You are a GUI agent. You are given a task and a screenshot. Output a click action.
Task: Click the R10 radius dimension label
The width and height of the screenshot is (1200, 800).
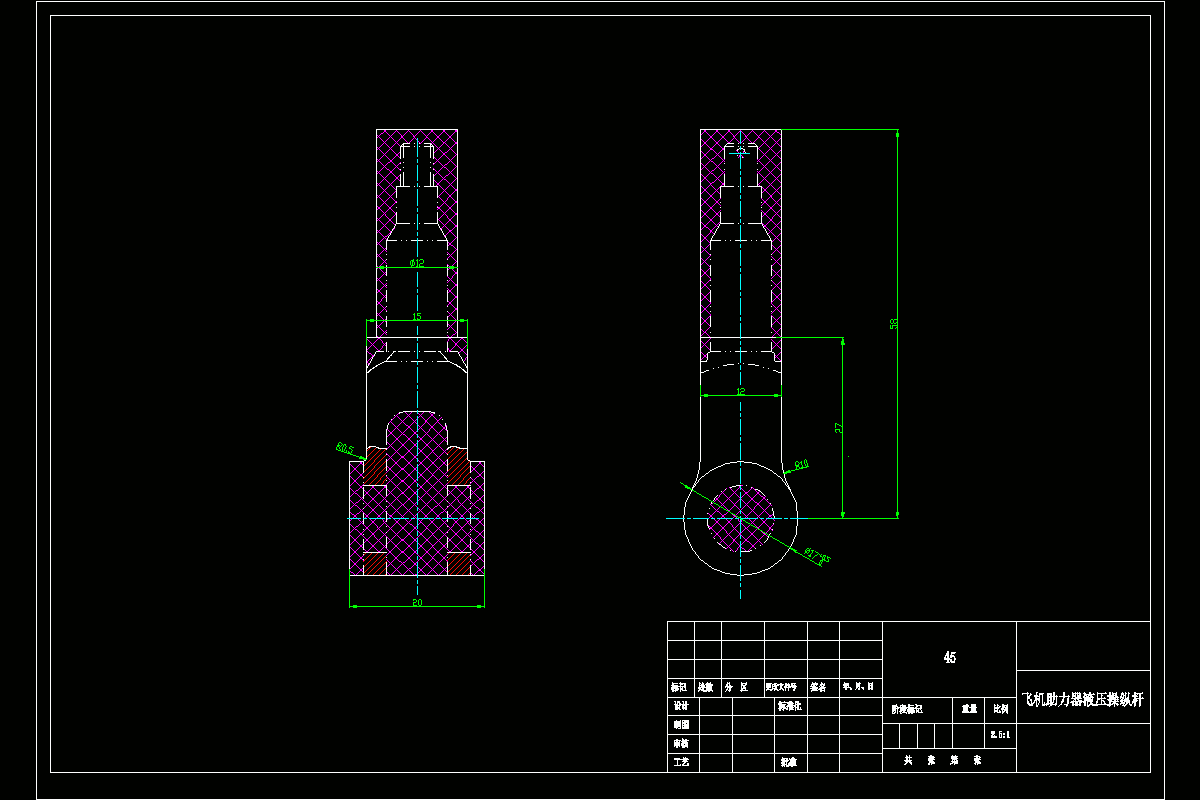click(x=801, y=464)
